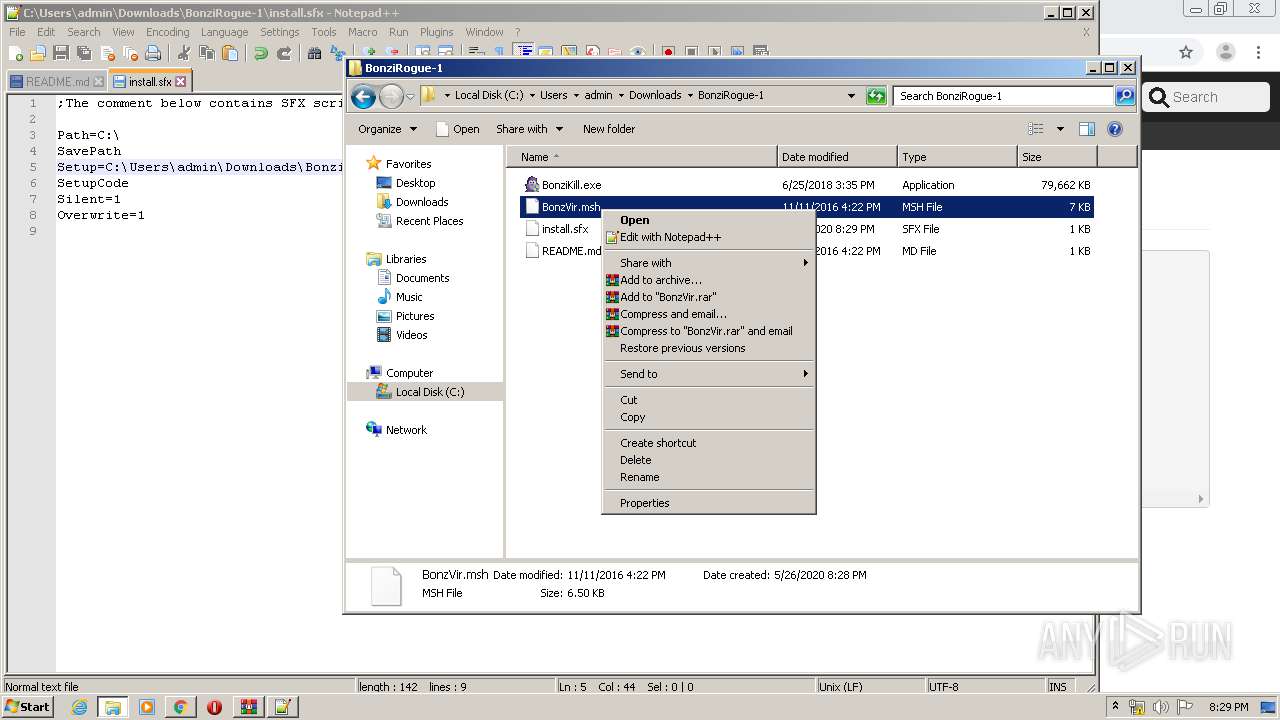Viewport: 1280px width, 720px height.
Task: Click Copy icon in Notepad++ toolbar
Action: (x=207, y=53)
